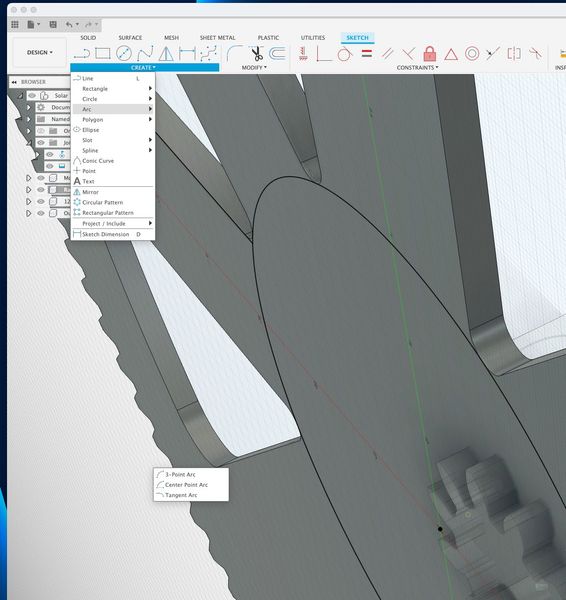This screenshot has width=566, height=600.
Task: Click Sketch Dimension menu entry
Action: pos(106,234)
